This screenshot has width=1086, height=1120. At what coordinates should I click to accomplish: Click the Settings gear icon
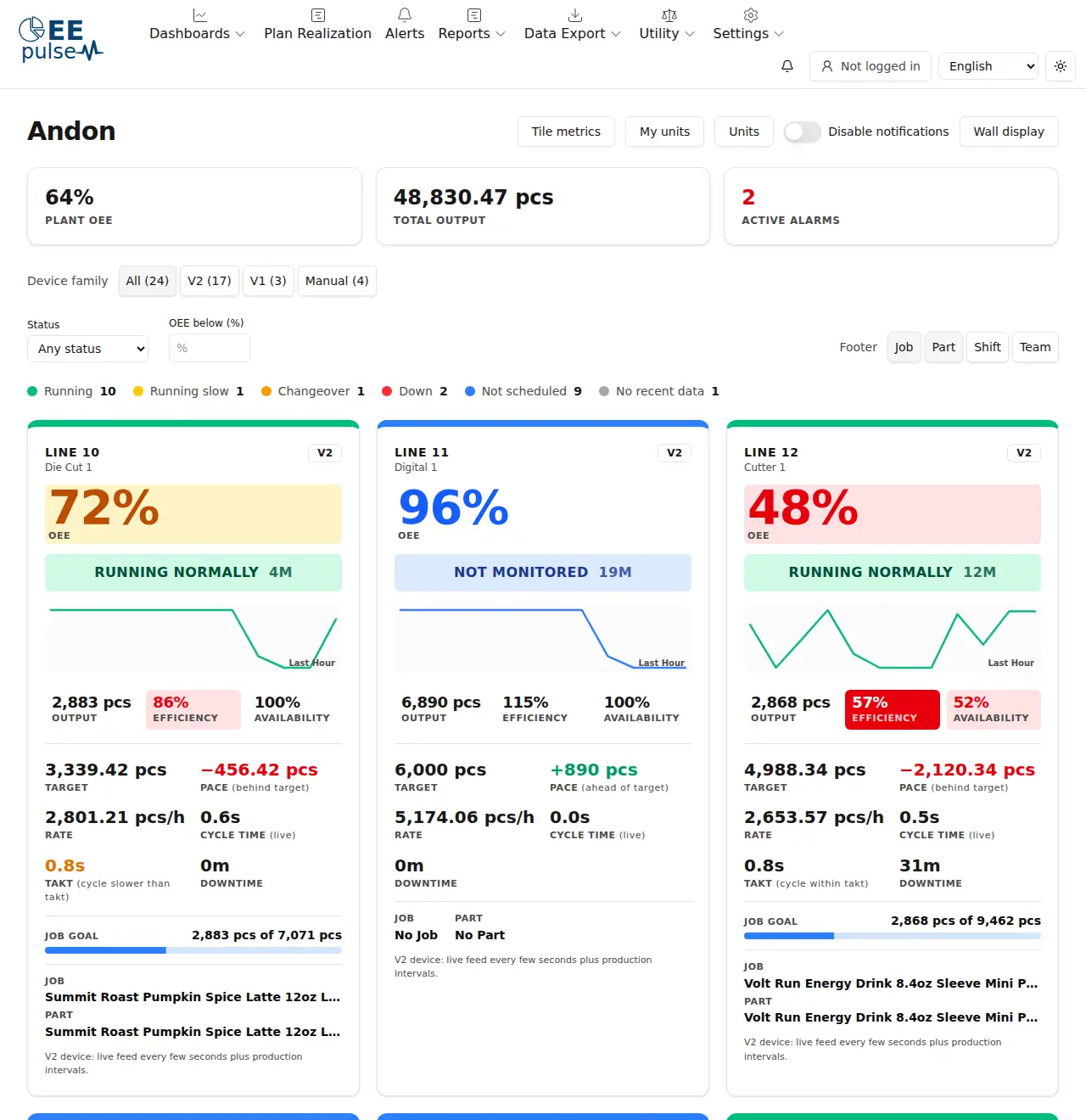click(751, 15)
